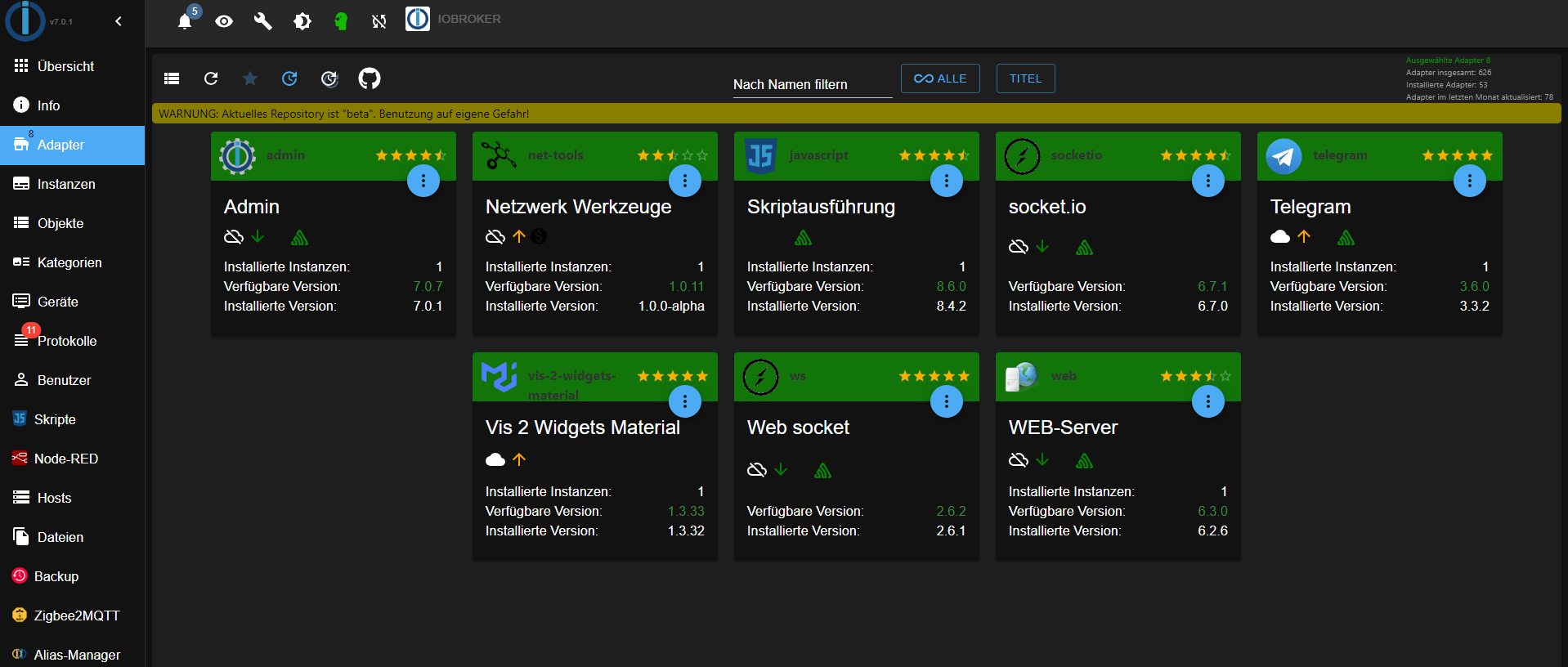Collapse the left sidebar menu
This screenshot has height=667, width=1568.
point(119,21)
